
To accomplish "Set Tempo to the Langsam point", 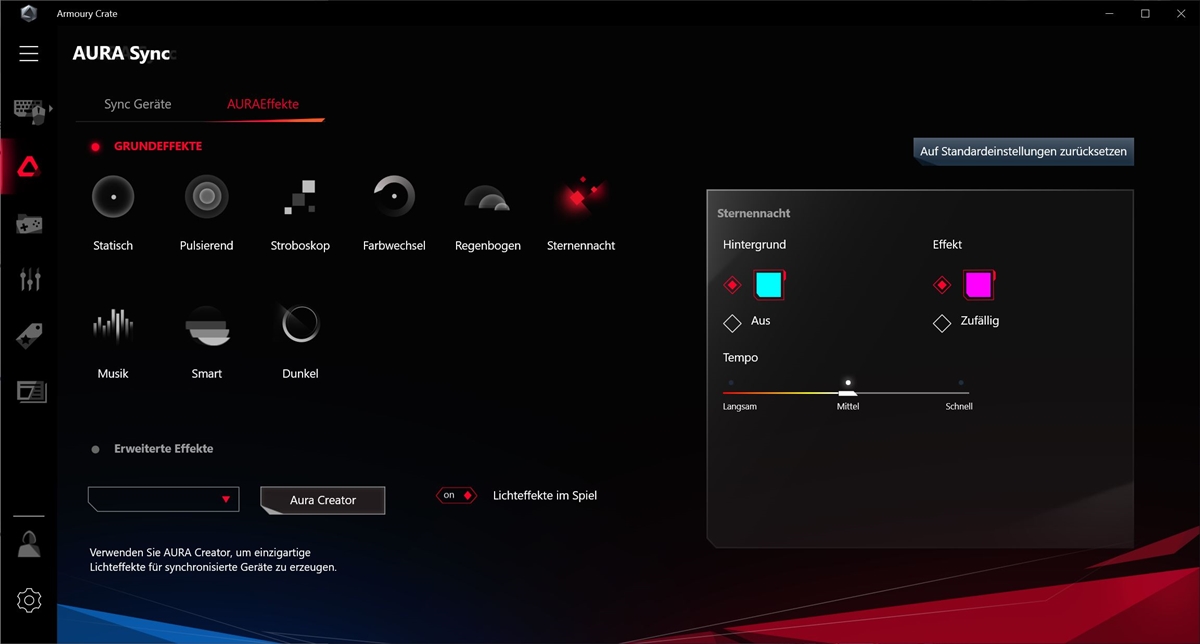I will 731,382.
